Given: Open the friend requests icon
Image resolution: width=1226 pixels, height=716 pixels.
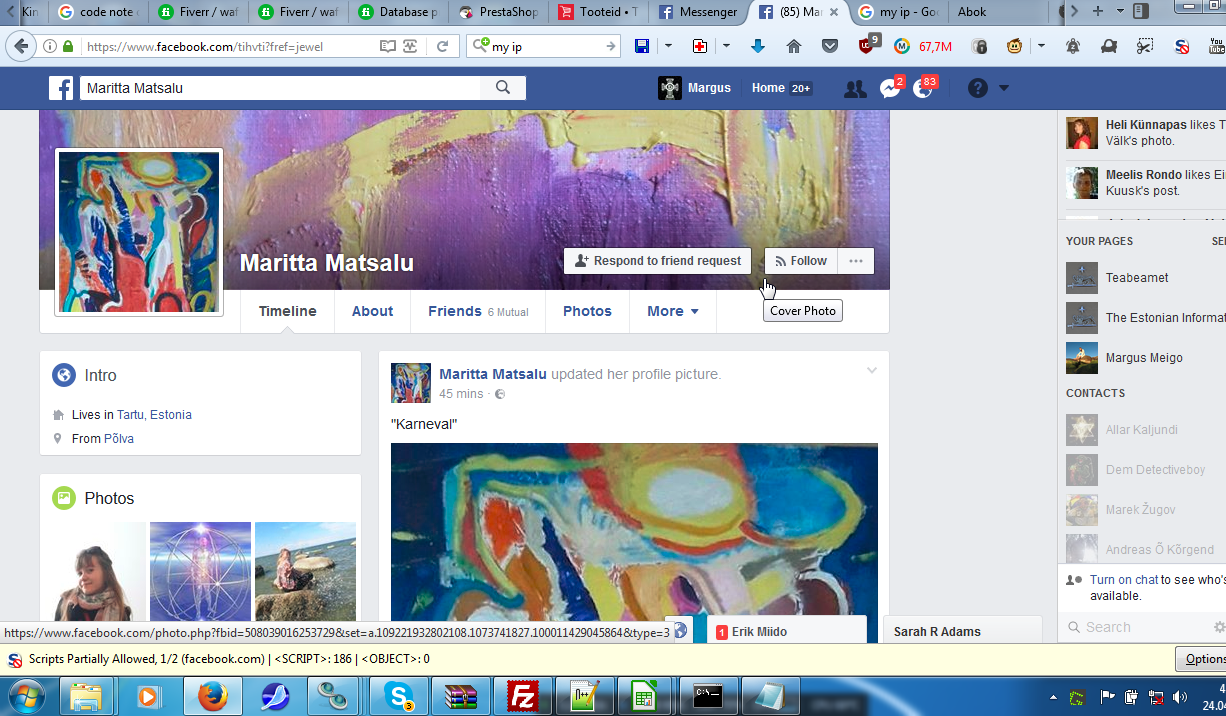Looking at the screenshot, I should [855, 88].
